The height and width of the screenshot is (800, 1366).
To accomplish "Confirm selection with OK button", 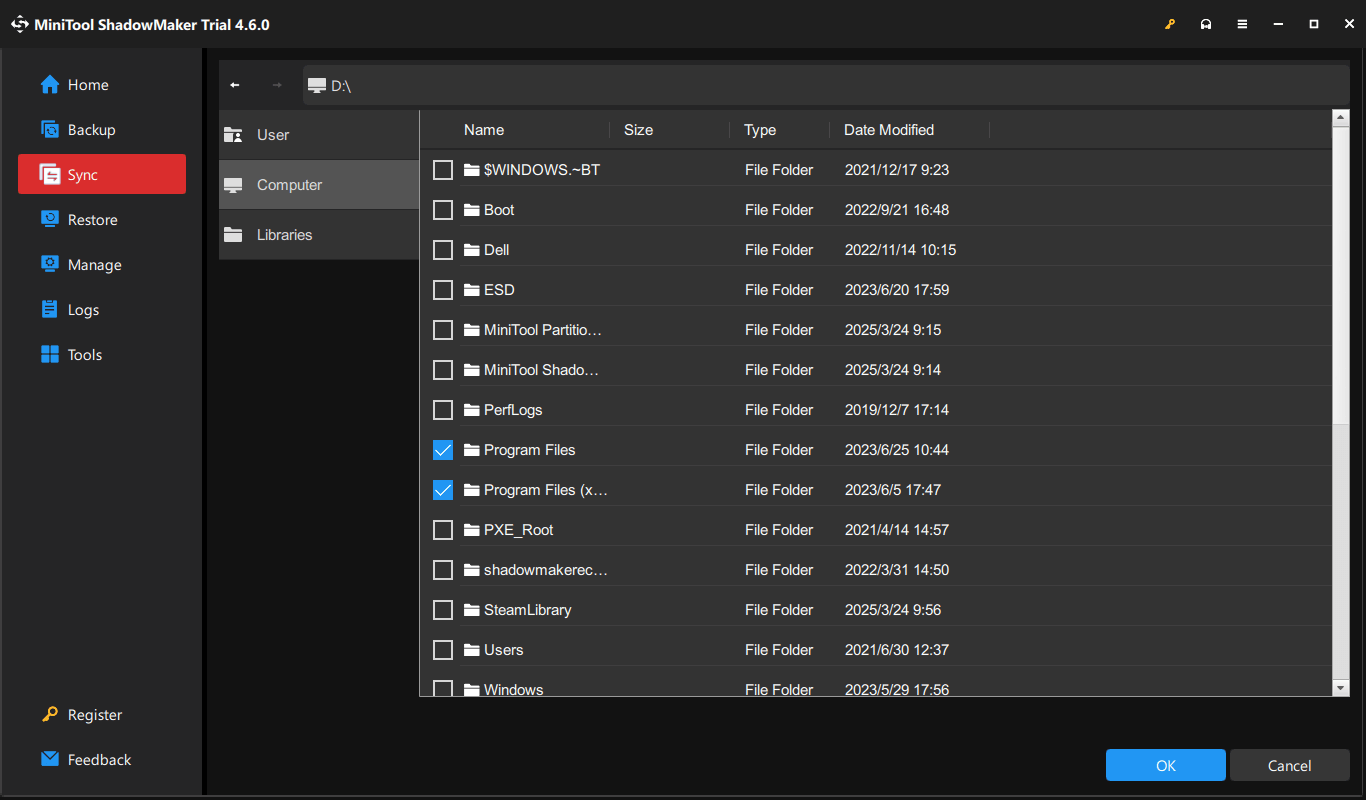I will coord(1166,766).
